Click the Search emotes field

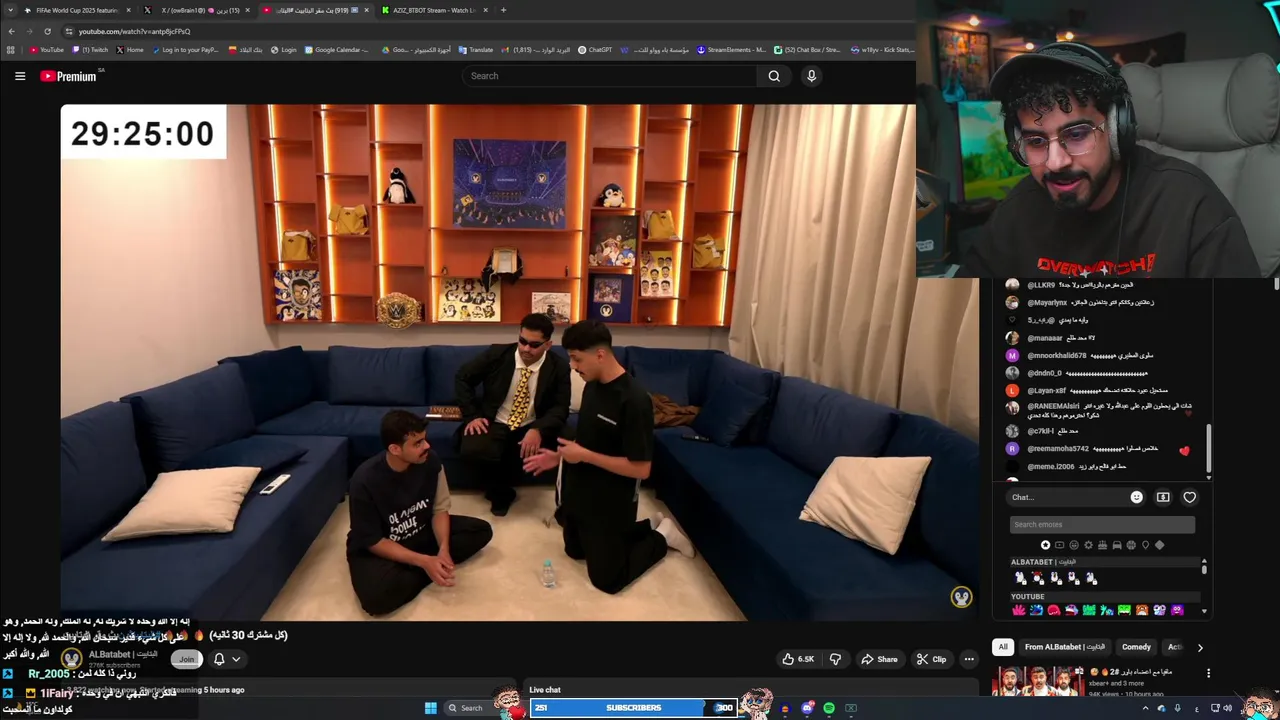point(1102,524)
